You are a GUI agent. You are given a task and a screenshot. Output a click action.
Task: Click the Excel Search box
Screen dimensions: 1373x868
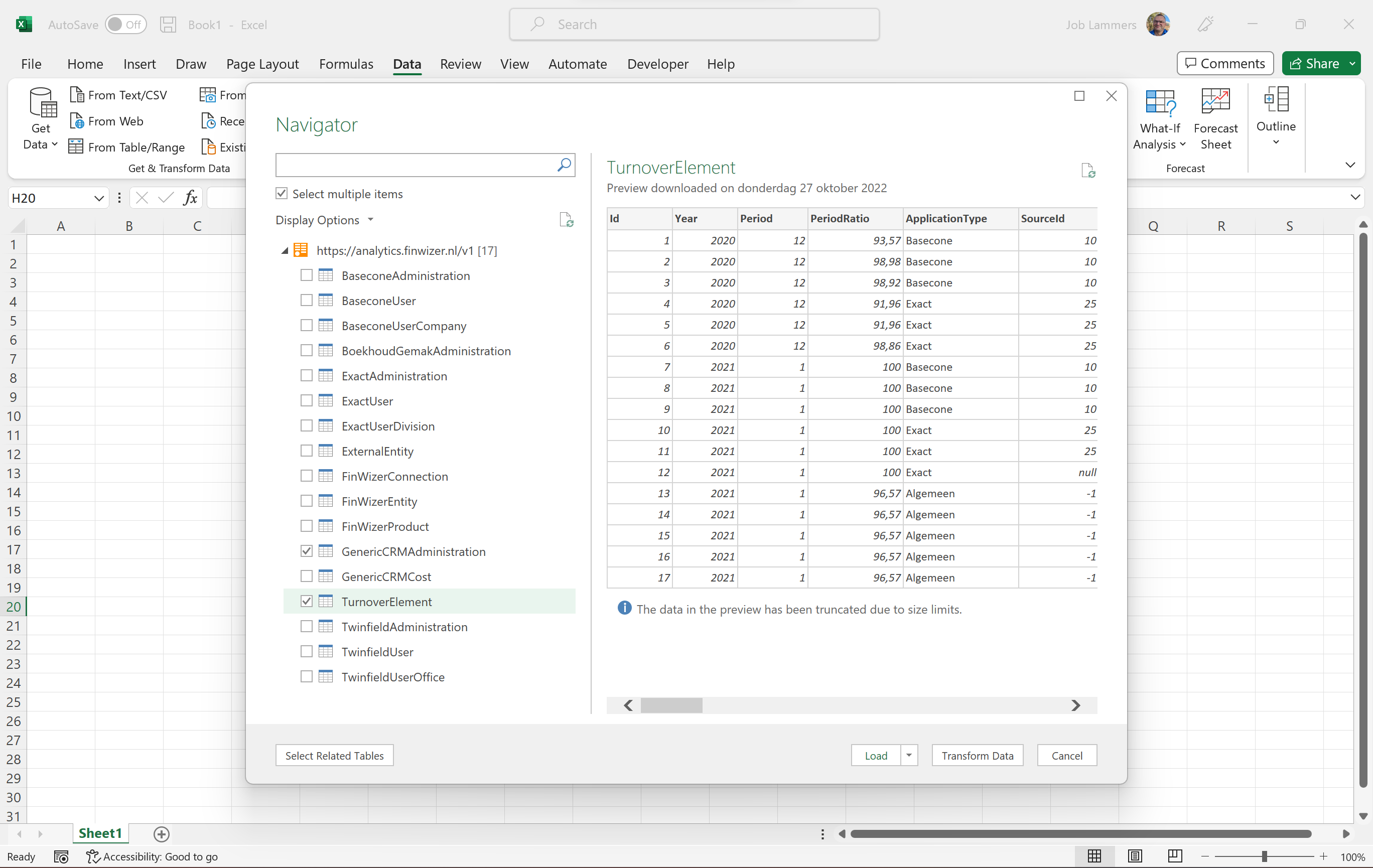click(x=694, y=25)
